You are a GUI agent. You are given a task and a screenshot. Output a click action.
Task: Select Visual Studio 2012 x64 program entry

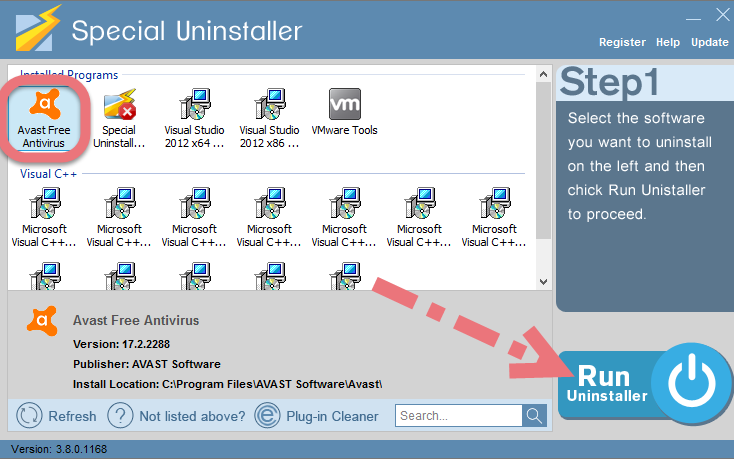[194, 118]
